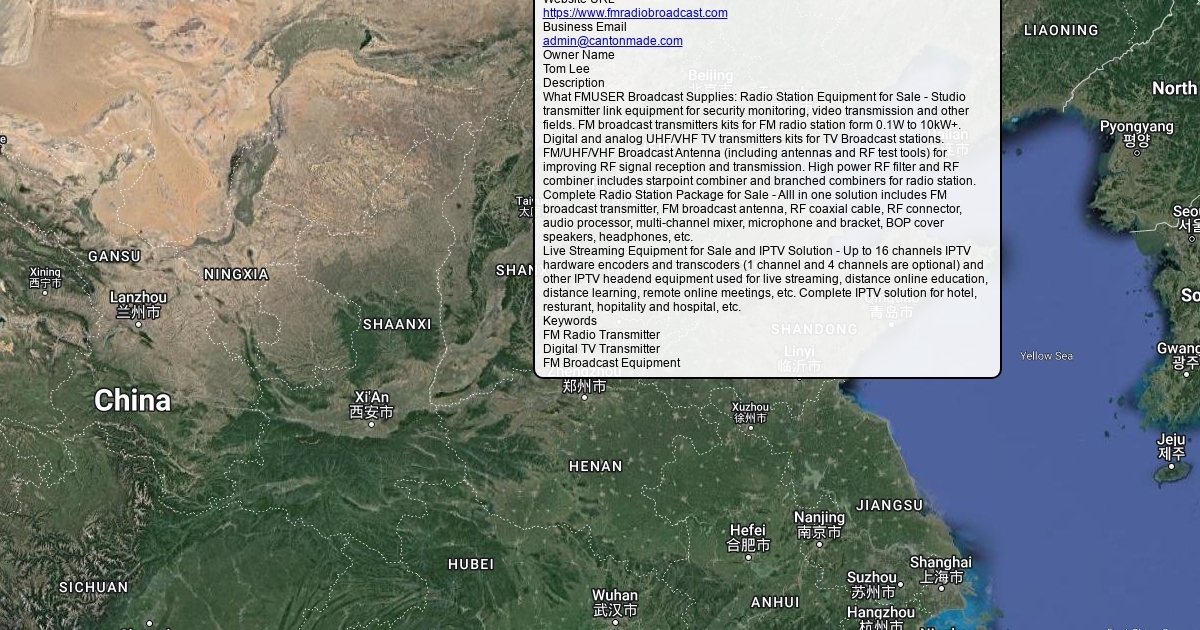Open the fmradiobroadcast.com website link
Image resolution: width=1200 pixels, height=630 pixels.
635,13
